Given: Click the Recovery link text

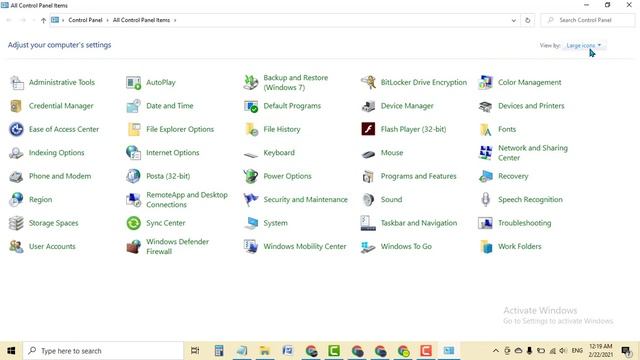Looking at the screenshot, I should coord(513,176).
